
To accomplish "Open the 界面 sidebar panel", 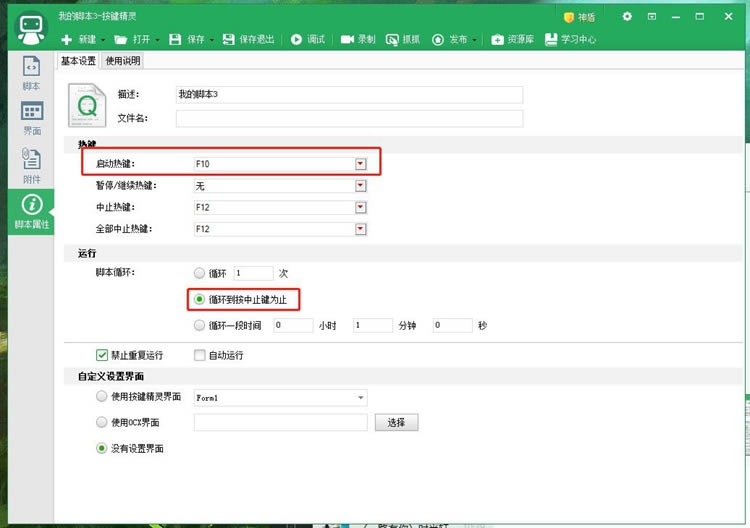I will point(31,118).
